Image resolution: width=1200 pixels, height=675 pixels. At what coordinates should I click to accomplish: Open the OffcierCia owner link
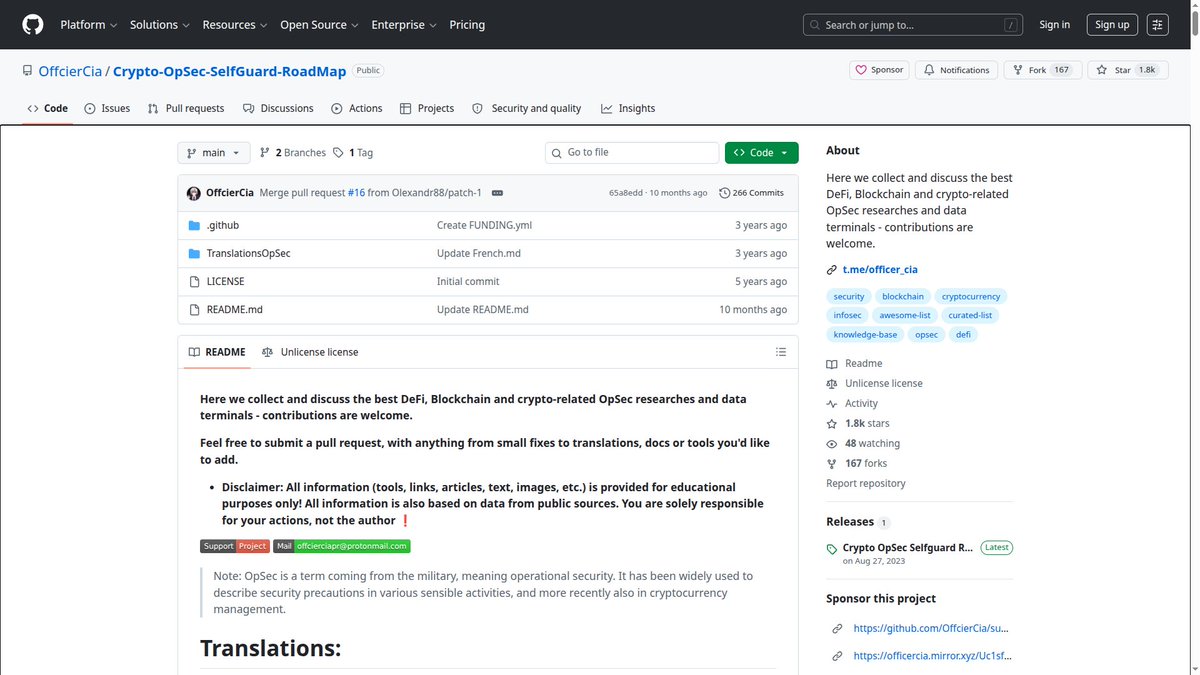[70, 71]
